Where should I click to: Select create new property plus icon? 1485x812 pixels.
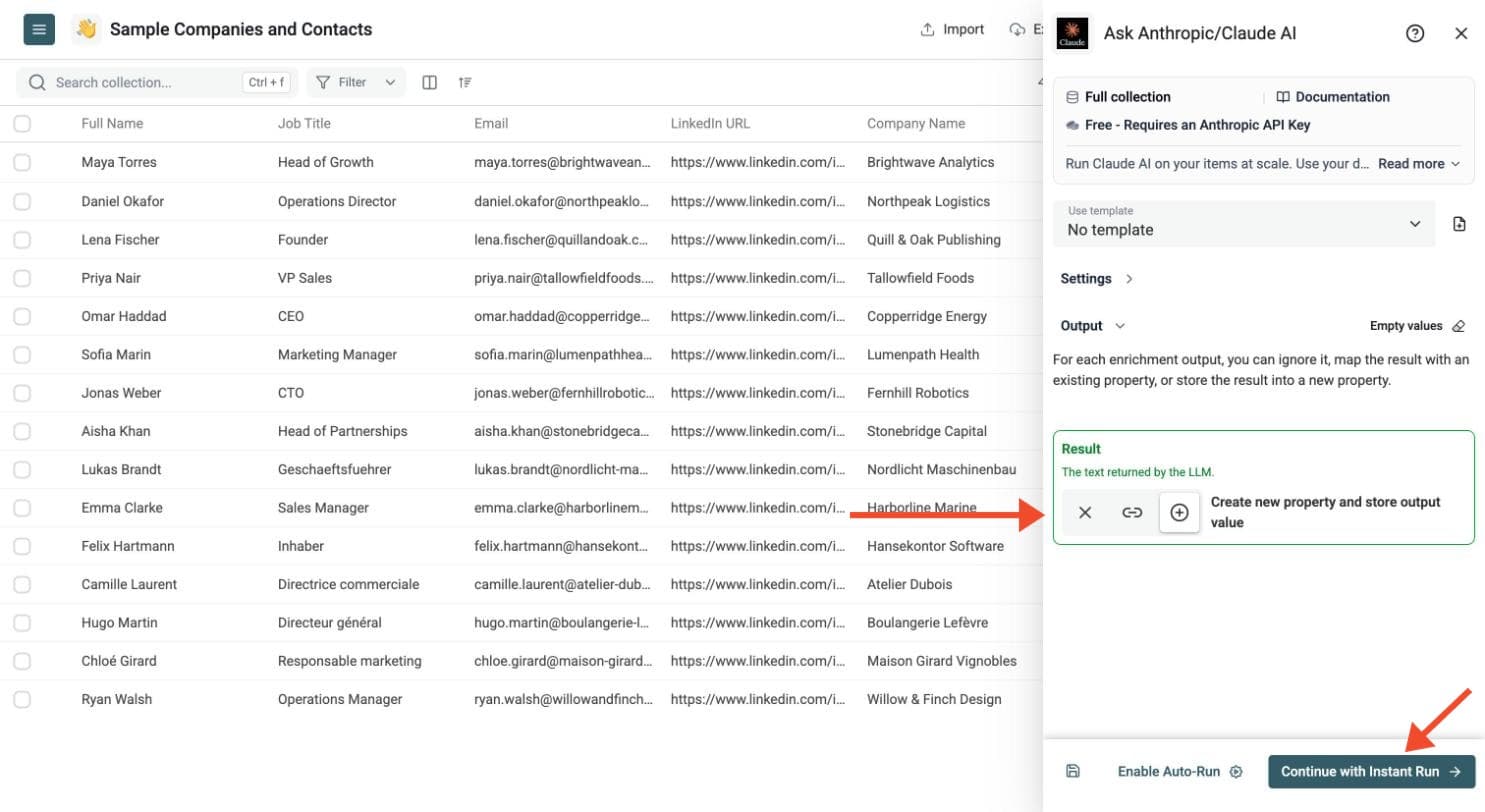[x=1179, y=512]
